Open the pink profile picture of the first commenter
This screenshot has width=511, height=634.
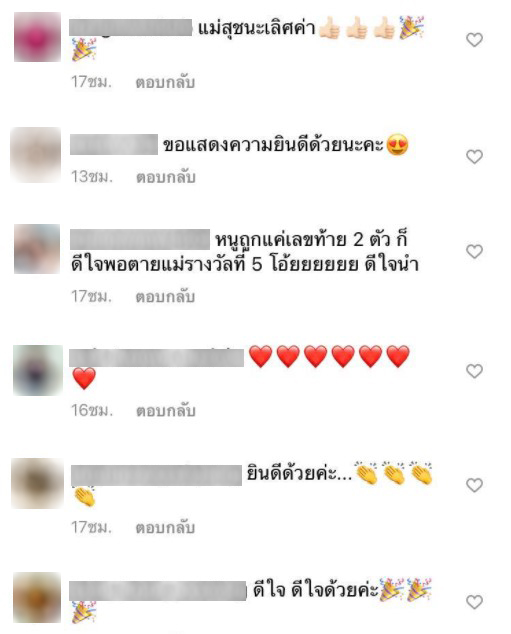[x=37, y=37]
